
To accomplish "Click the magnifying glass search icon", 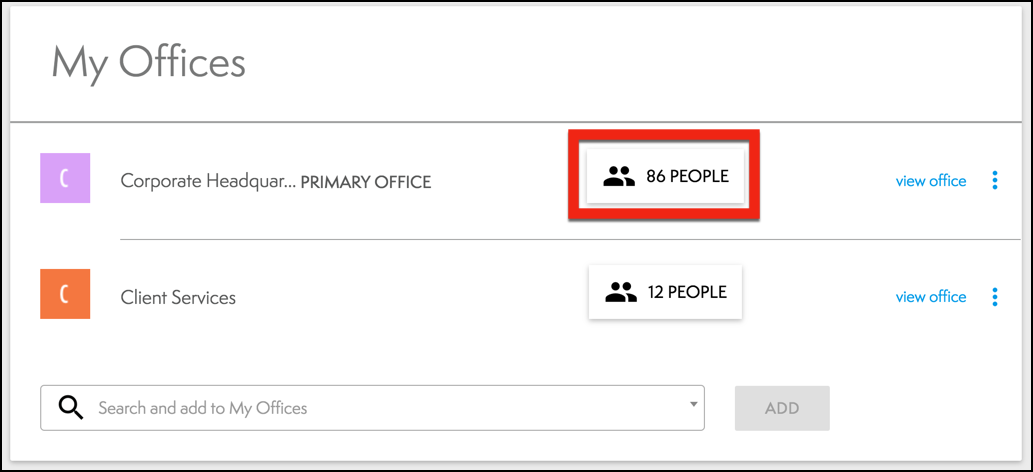I will click(x=70, y=407).
